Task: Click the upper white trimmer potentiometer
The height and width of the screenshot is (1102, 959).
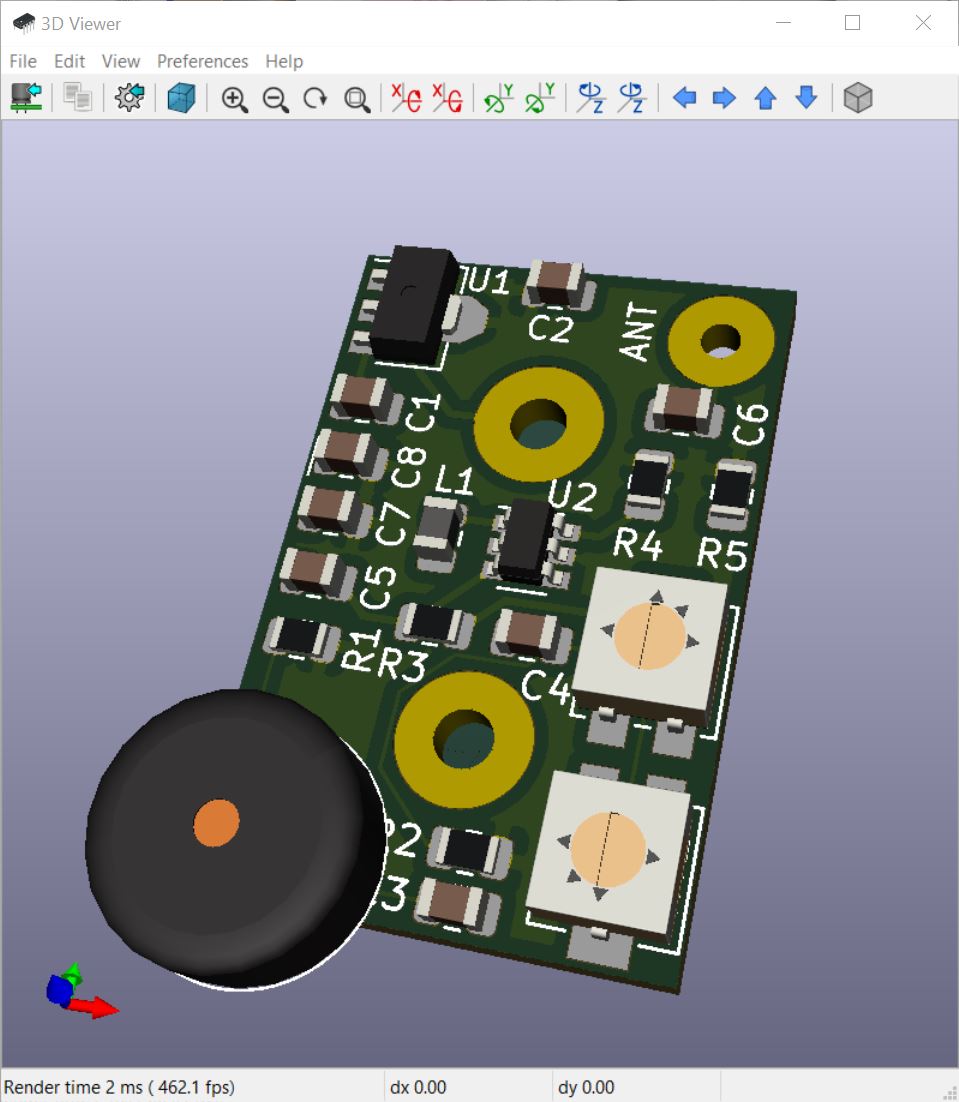Action: coord(651,647)
